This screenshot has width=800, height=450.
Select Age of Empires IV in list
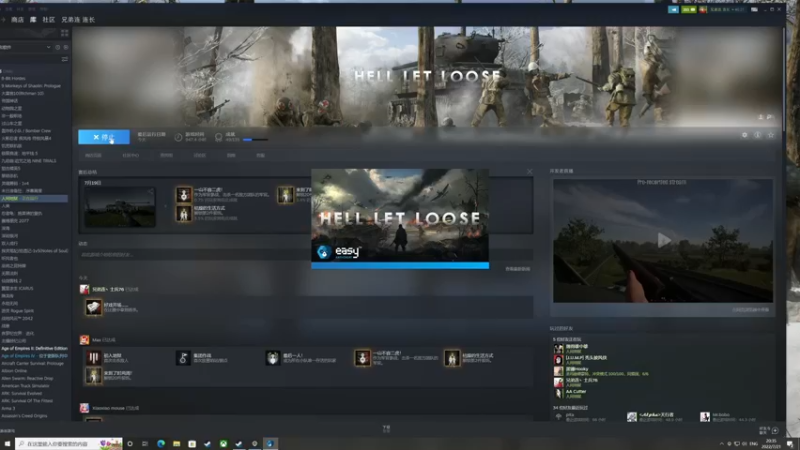click(x=34, y=356)
